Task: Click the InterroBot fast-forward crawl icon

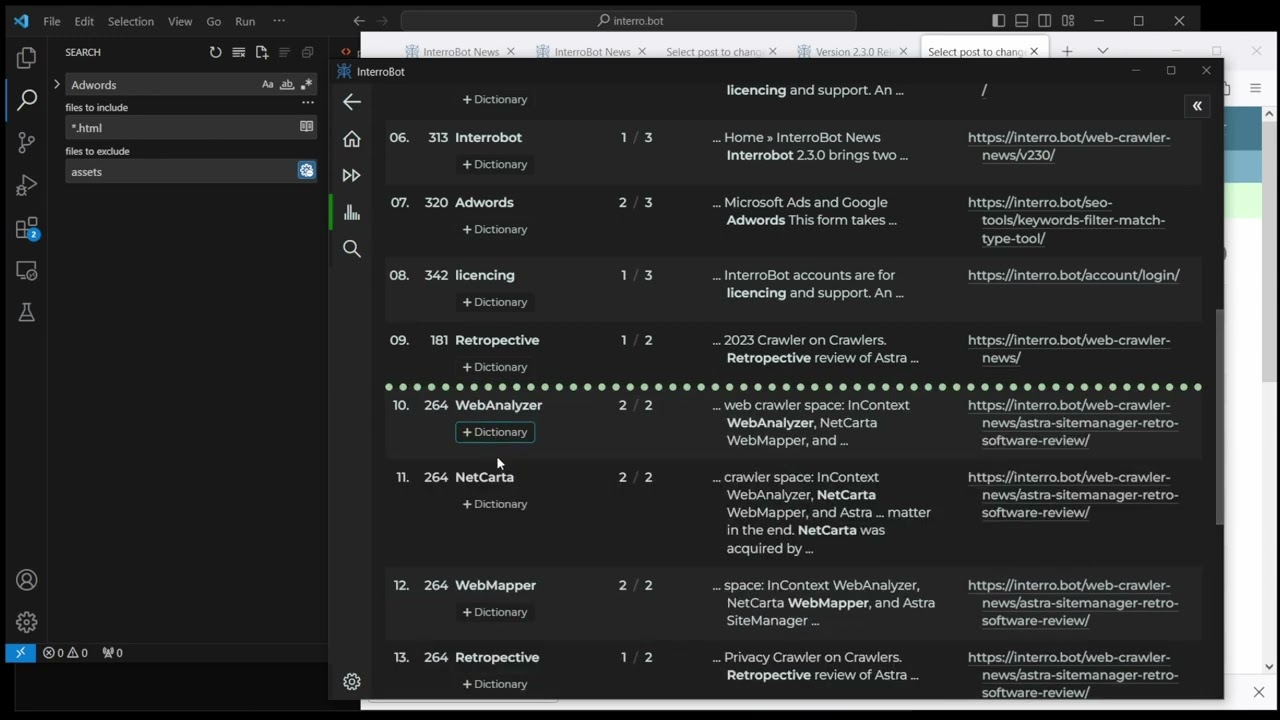Action: [x=352, y=175]
